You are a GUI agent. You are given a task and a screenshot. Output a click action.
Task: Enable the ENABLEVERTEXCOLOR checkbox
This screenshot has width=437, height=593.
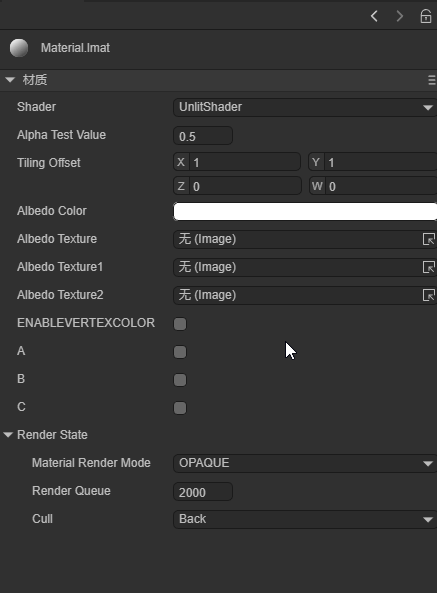tap(180, 324)
